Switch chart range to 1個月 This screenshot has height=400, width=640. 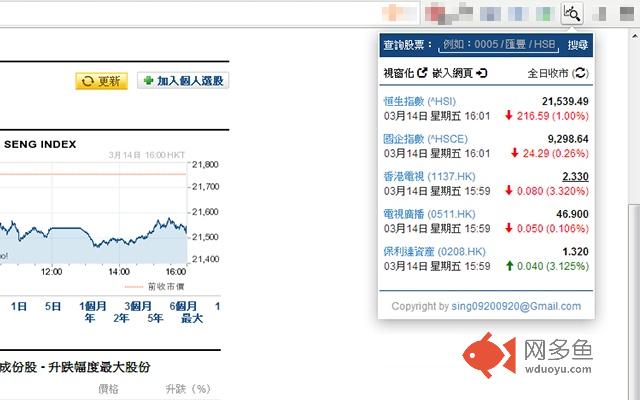coord(93,306)
